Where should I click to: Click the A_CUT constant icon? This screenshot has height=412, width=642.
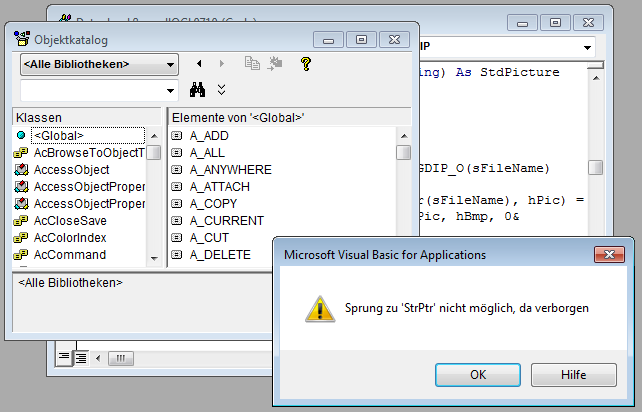176,238
